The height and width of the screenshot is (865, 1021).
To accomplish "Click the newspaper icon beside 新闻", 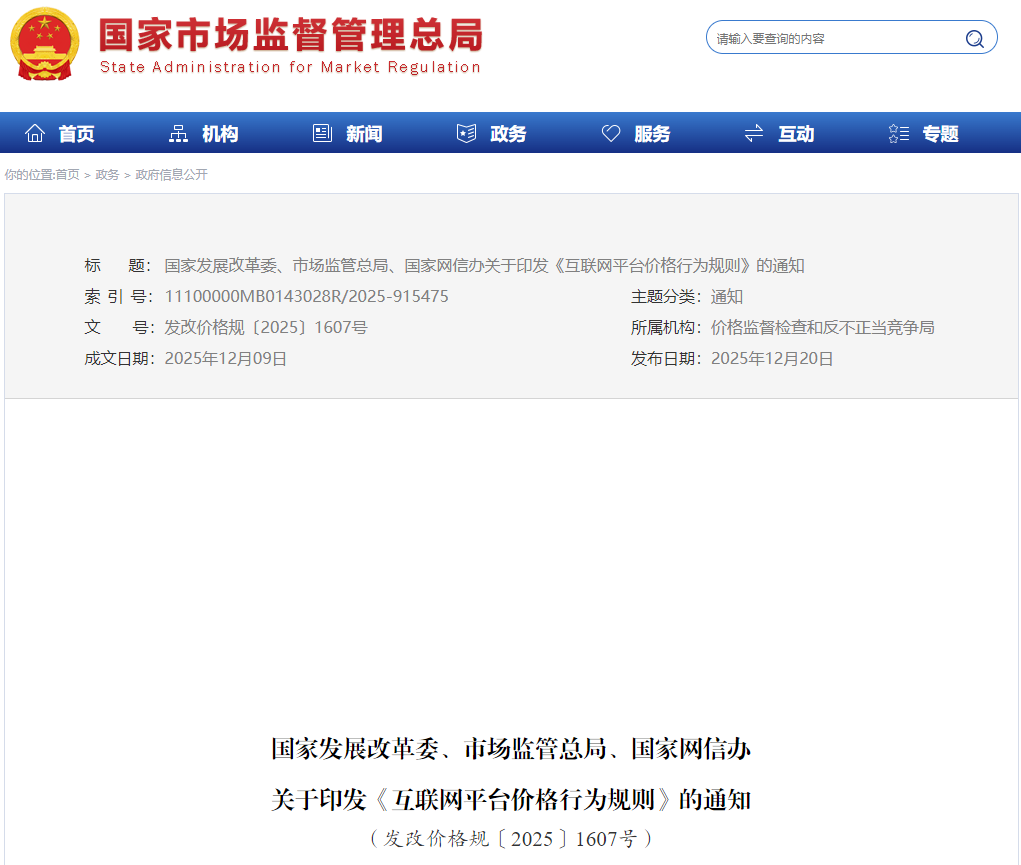I will pos(322,133).
